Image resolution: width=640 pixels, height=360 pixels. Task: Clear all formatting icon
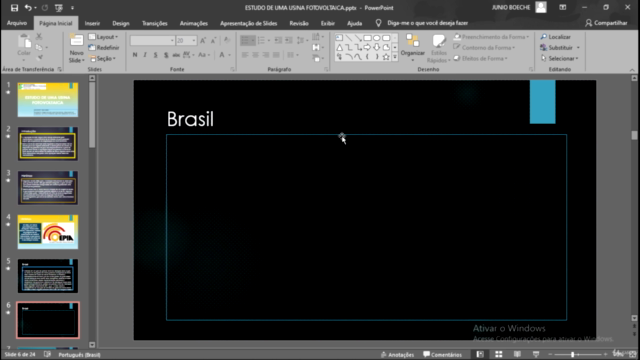pyautogui.click(x=227, y=40)
